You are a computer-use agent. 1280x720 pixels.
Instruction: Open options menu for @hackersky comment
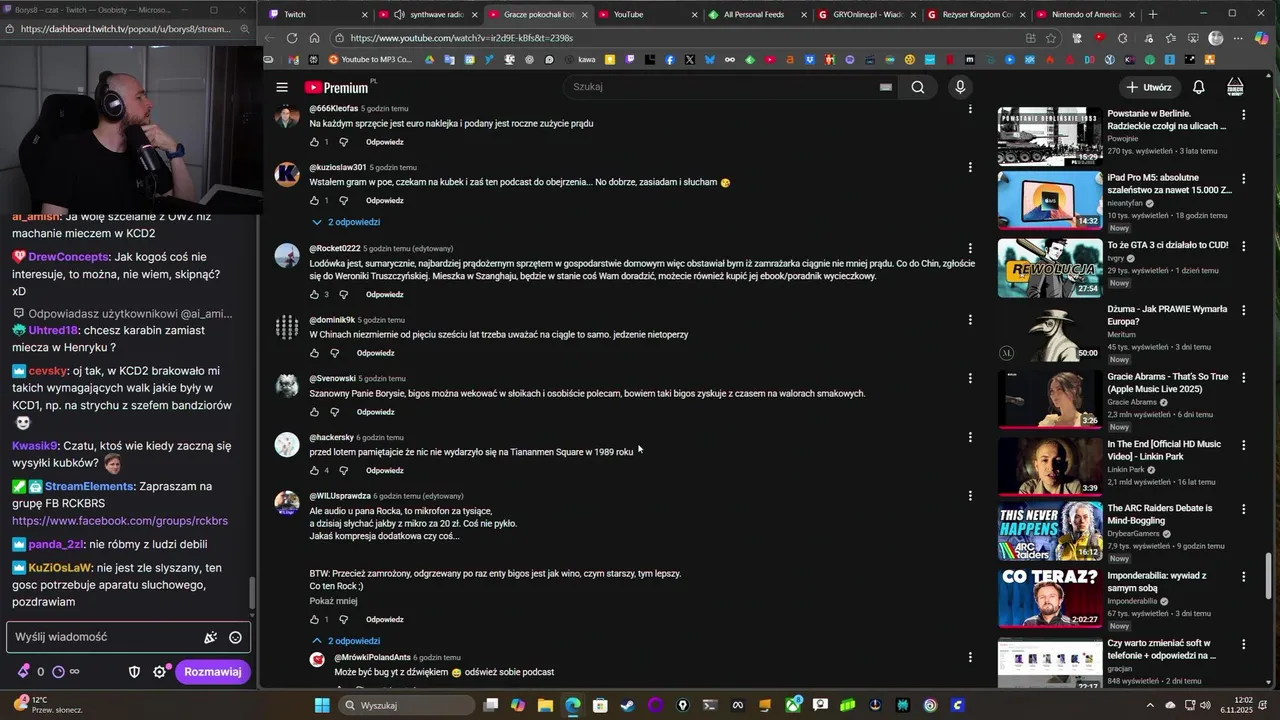pos(970,437)
